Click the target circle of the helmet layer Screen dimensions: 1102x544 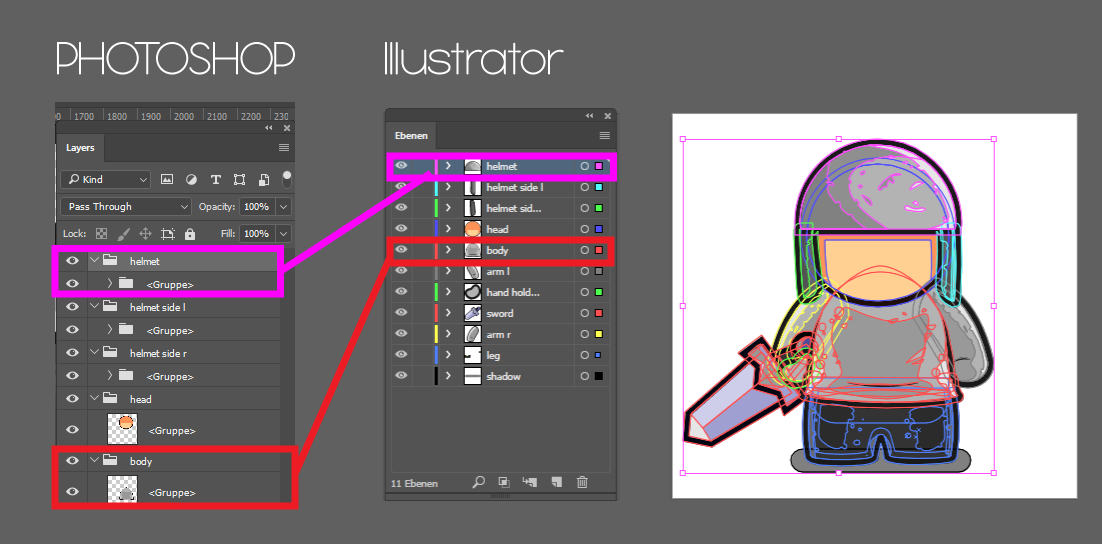click(x=585, y=167)
